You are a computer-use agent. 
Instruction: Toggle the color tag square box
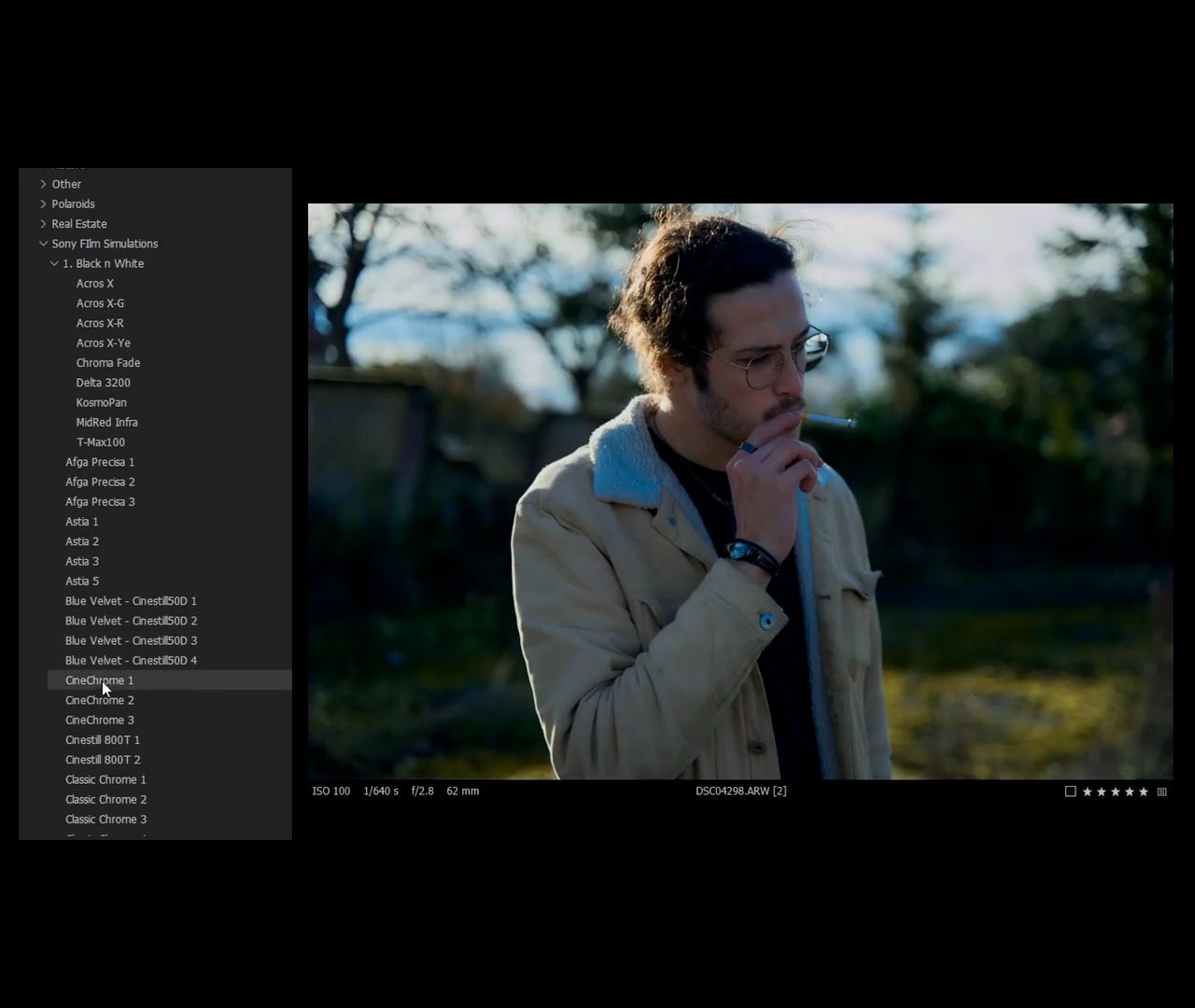pyautogui.click(x=1071, y=791)
